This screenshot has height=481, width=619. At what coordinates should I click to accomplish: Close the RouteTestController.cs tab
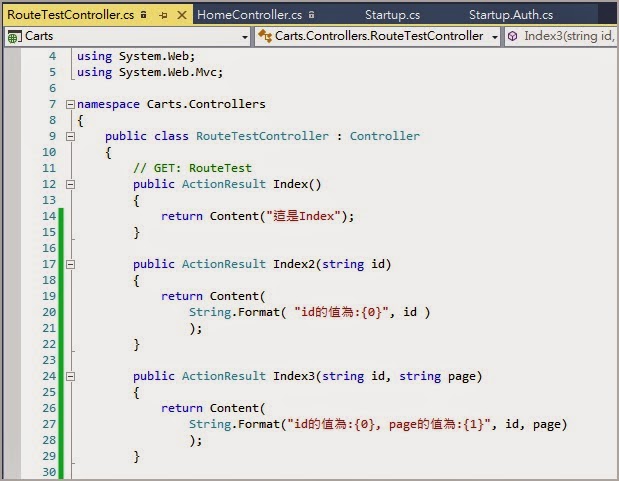[182, 15]
